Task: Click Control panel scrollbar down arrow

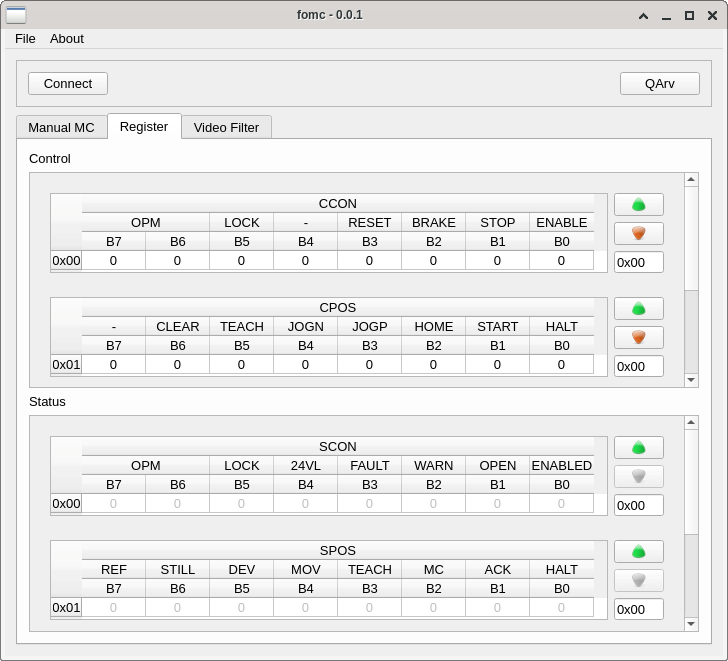Action: tap(691, 380)
